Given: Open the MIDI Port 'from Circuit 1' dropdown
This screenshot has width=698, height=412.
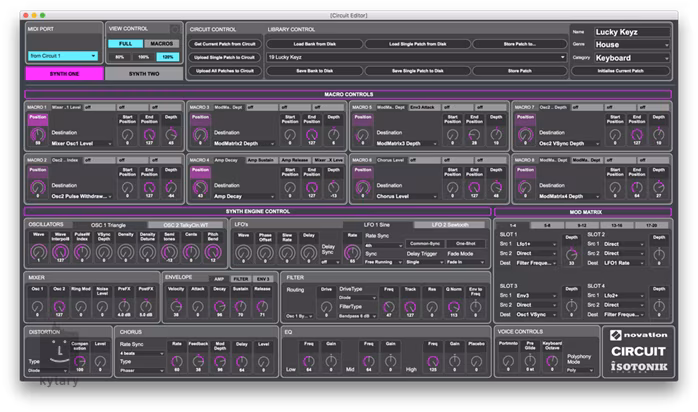Looking at the screenshot, I should [x=63, y=56].
